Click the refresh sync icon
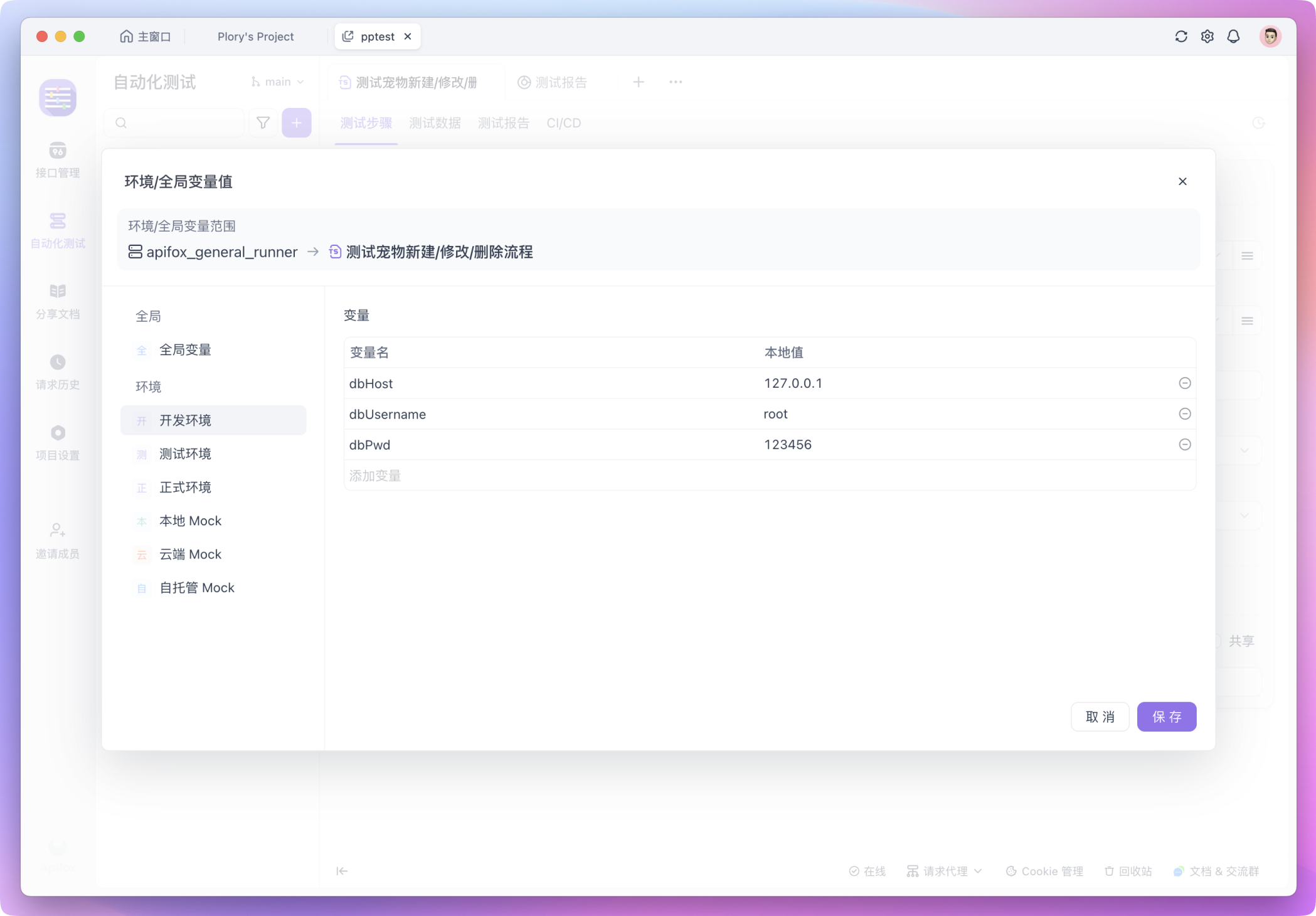The width and height of the screenshot is (1316, 916). [x=1181, y=36]
